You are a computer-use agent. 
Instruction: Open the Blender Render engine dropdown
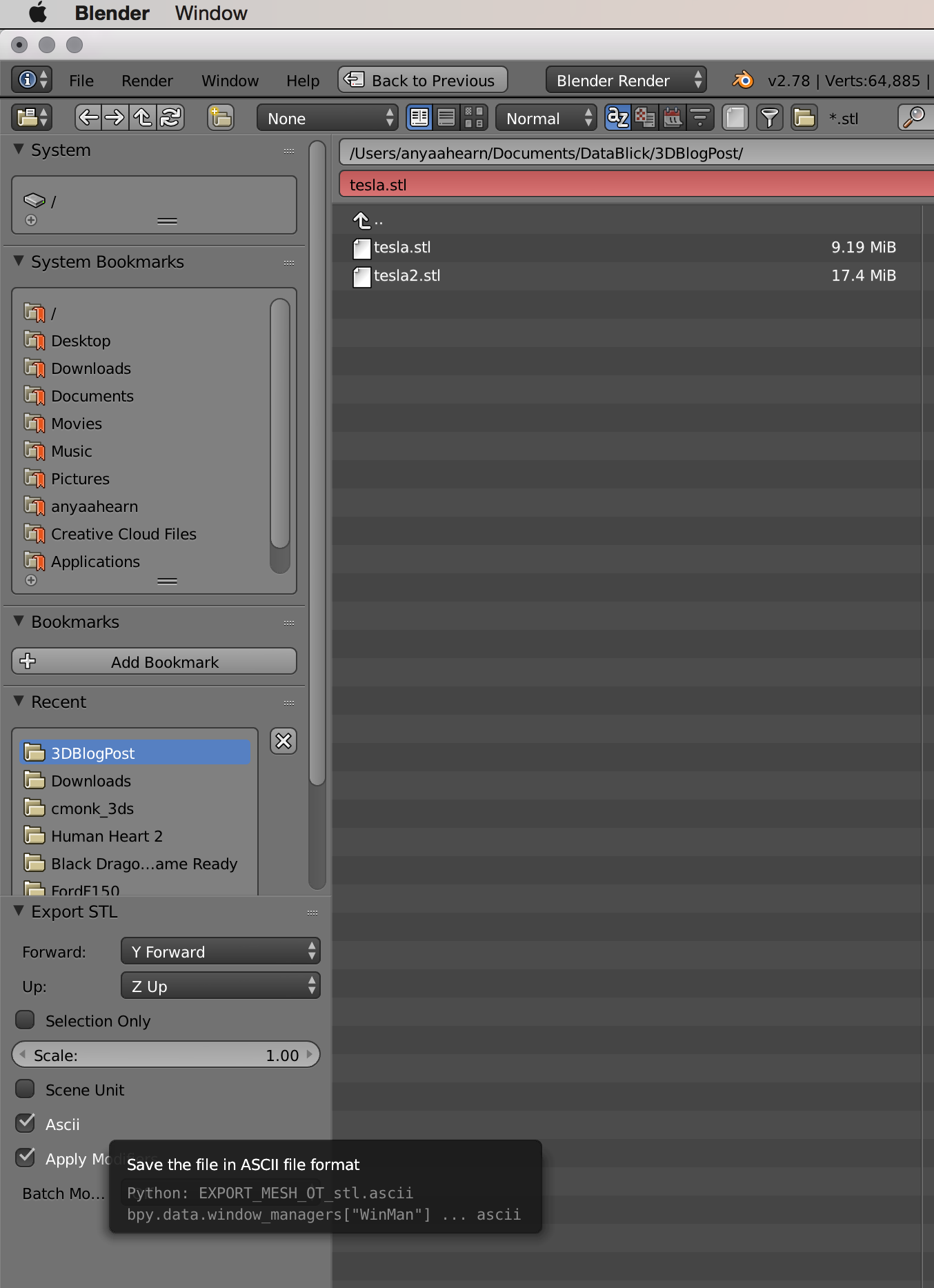point(626,80)
